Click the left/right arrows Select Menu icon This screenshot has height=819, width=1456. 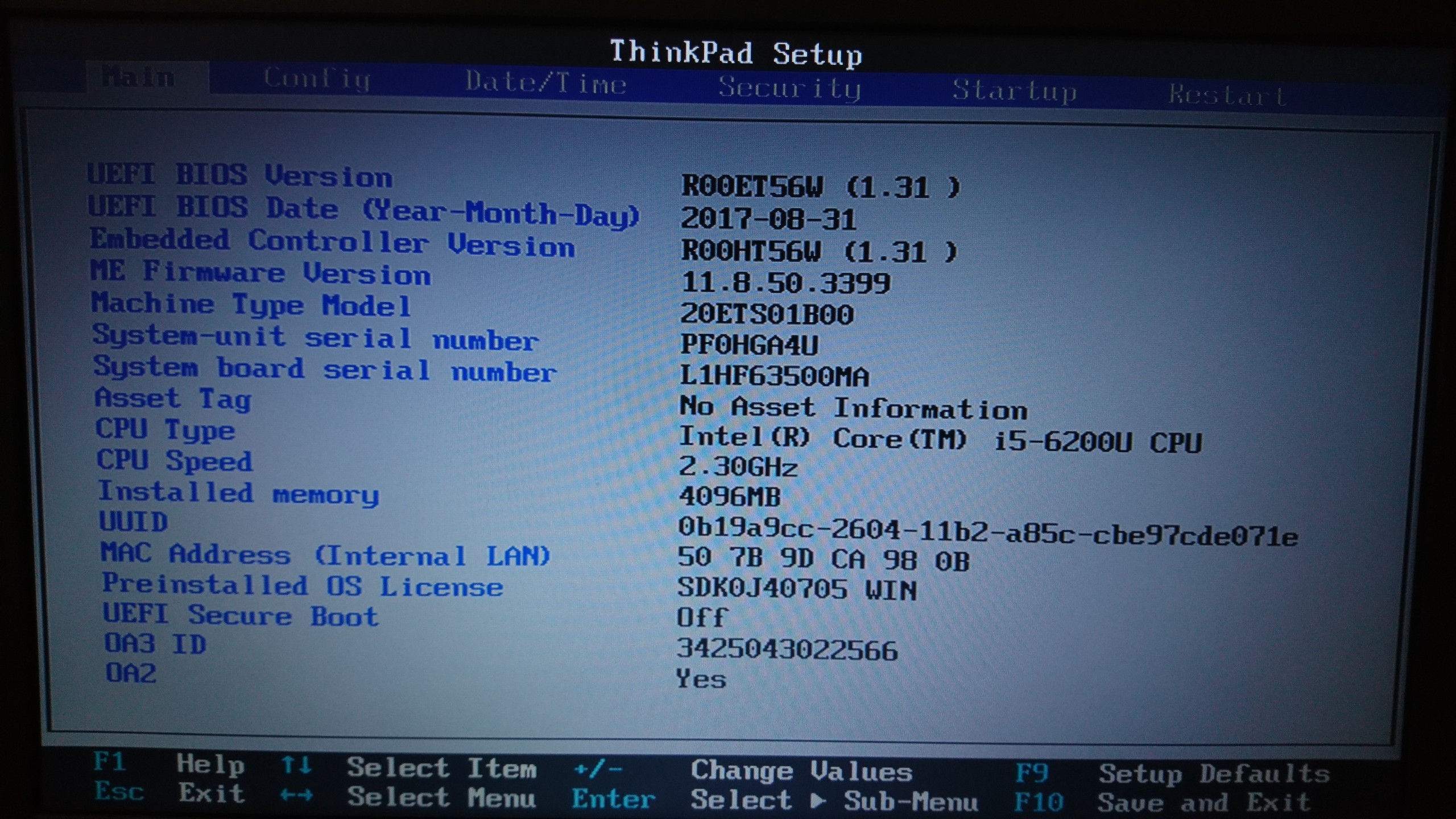point(296,795)
